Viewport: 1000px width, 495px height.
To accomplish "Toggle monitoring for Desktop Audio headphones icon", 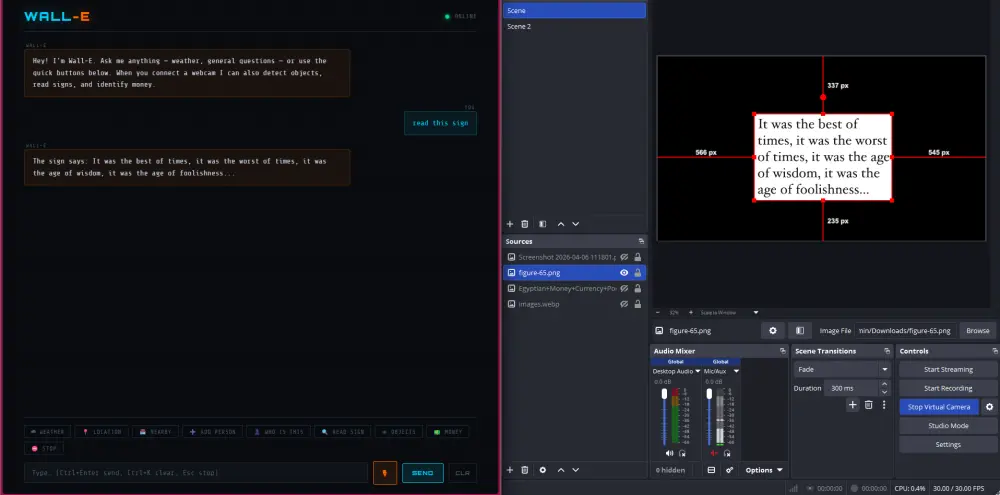I will point(682,453).
